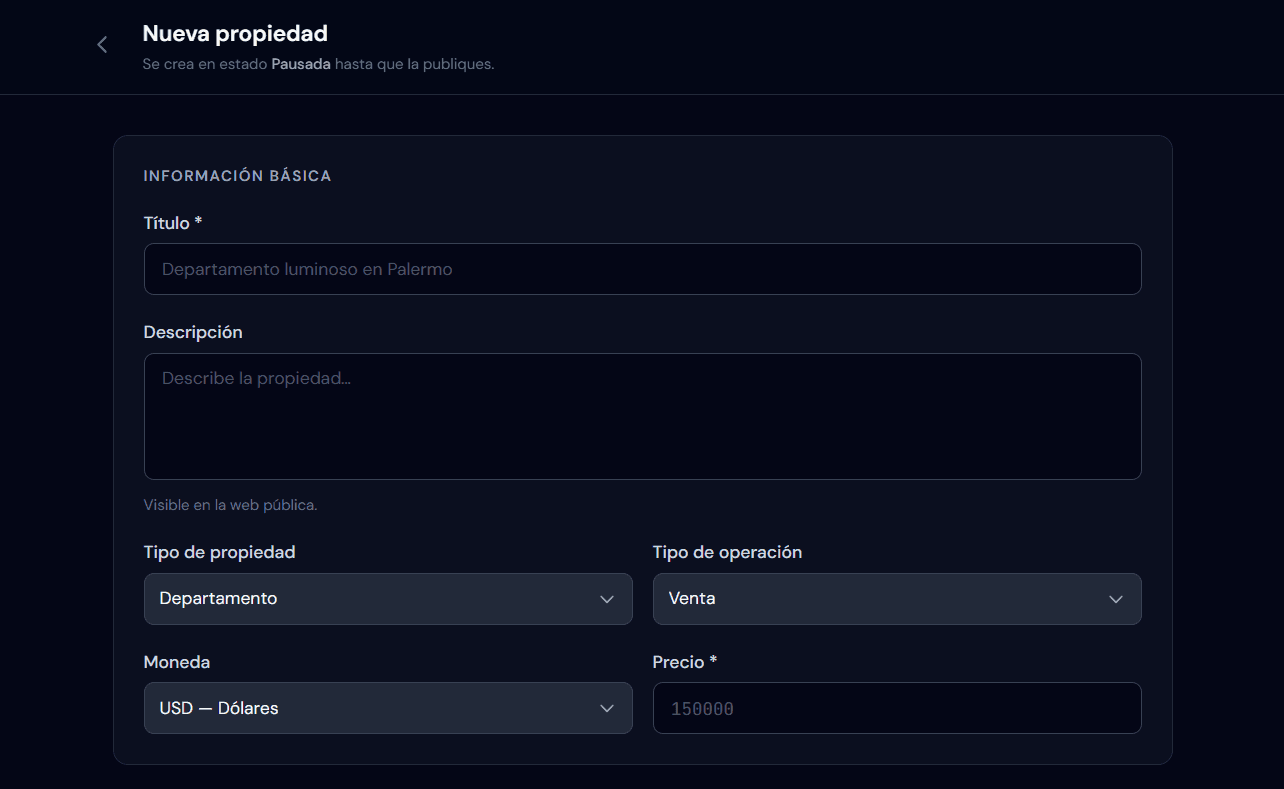This screenshot has height=789, width=1284.
Task: Click the 'Visible en la web pública.' hint
Action: click(x=230, y=505)
